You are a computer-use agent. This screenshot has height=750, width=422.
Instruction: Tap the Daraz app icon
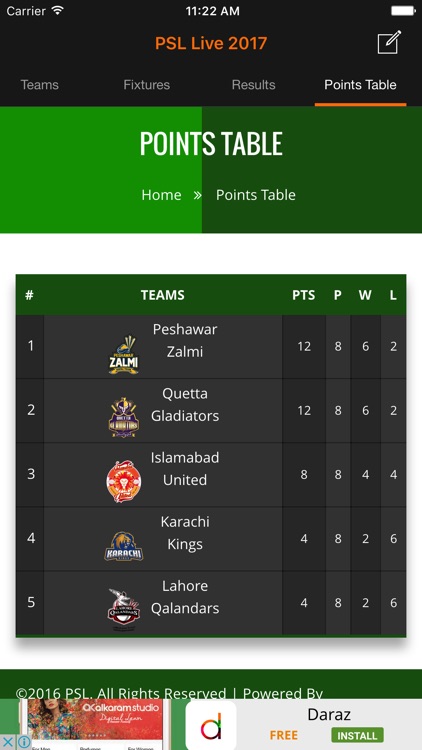coord(211,726)
